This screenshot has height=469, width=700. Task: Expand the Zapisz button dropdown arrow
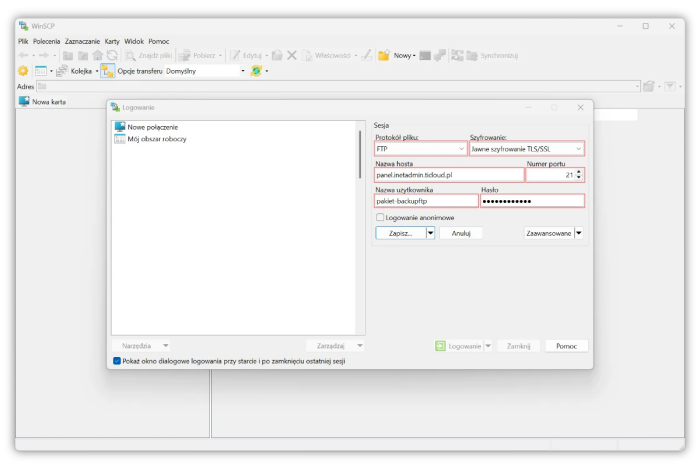430,233
